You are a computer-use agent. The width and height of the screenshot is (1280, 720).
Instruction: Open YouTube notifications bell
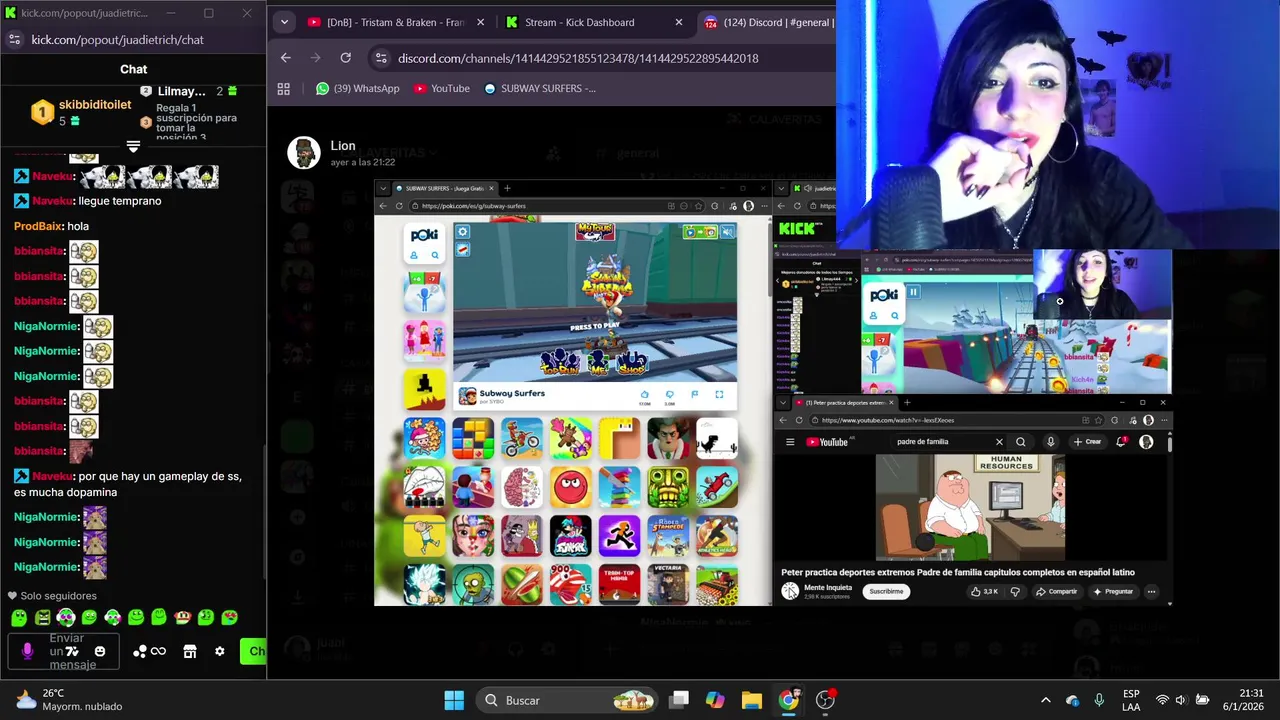(1121, 442)
